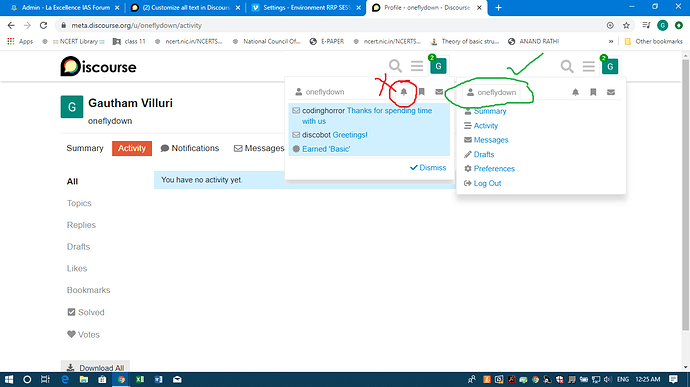Open Excel from the taskbar
This screenshot has width=690, height=387.
coord(140,380)
